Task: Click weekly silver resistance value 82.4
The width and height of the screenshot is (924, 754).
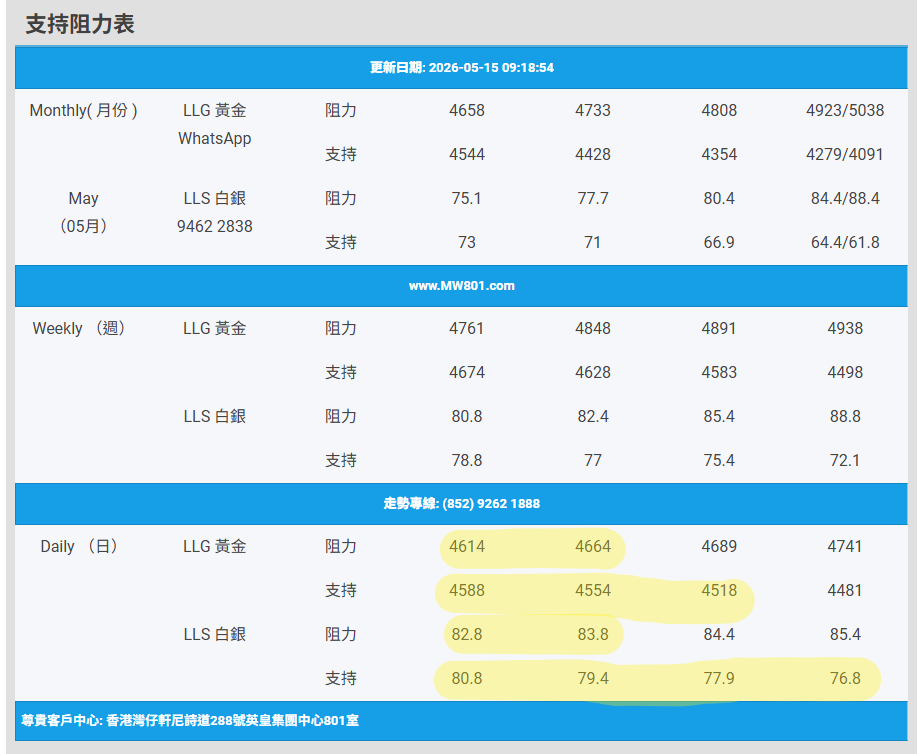Action: point(593,416)
